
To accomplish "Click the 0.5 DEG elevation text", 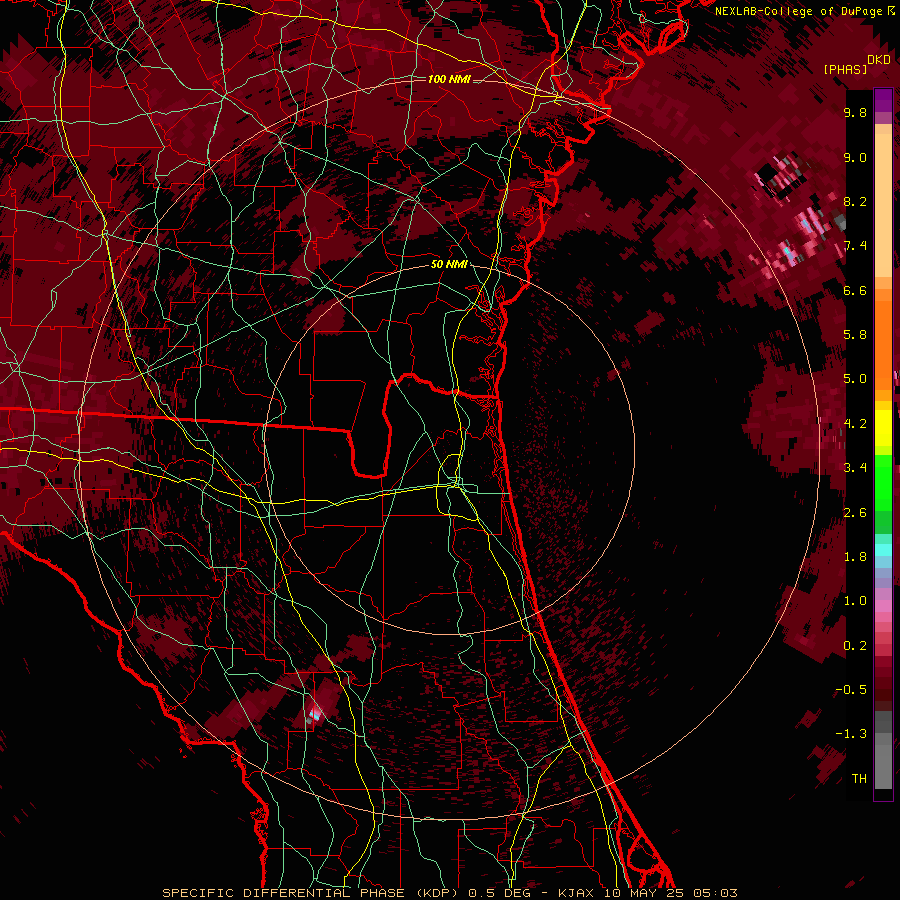I will (x=497, y=893).
